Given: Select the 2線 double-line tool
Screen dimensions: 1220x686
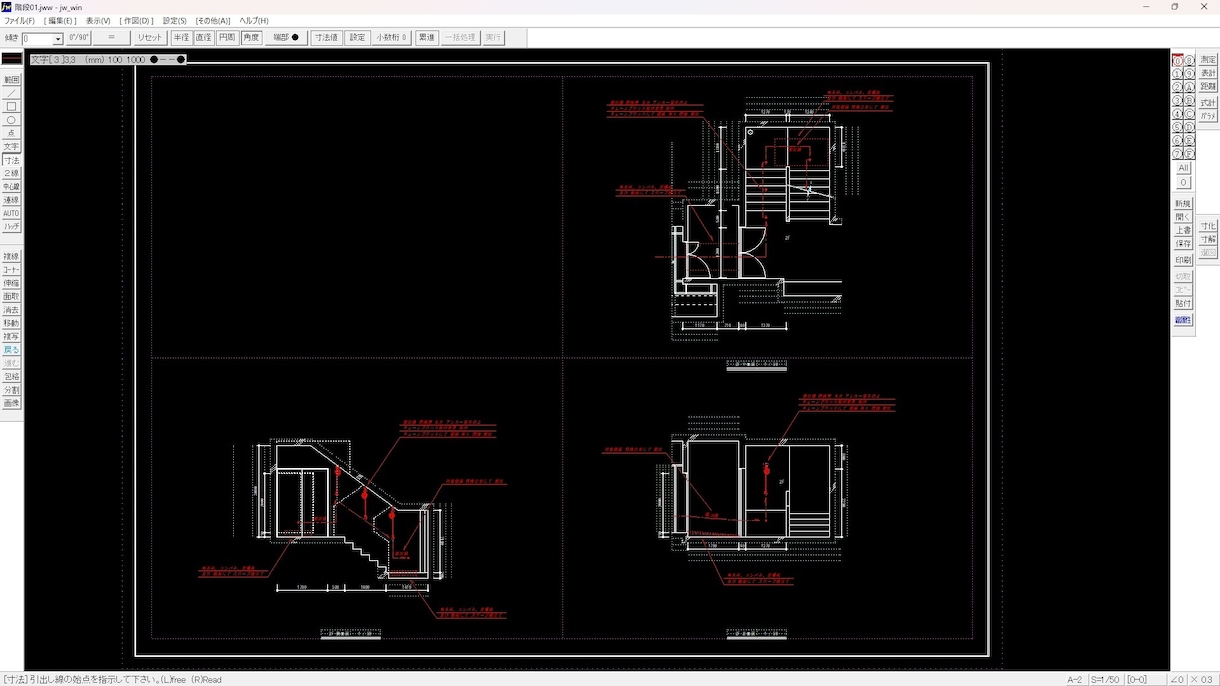Looking at the screenshot, I should 11,173.
